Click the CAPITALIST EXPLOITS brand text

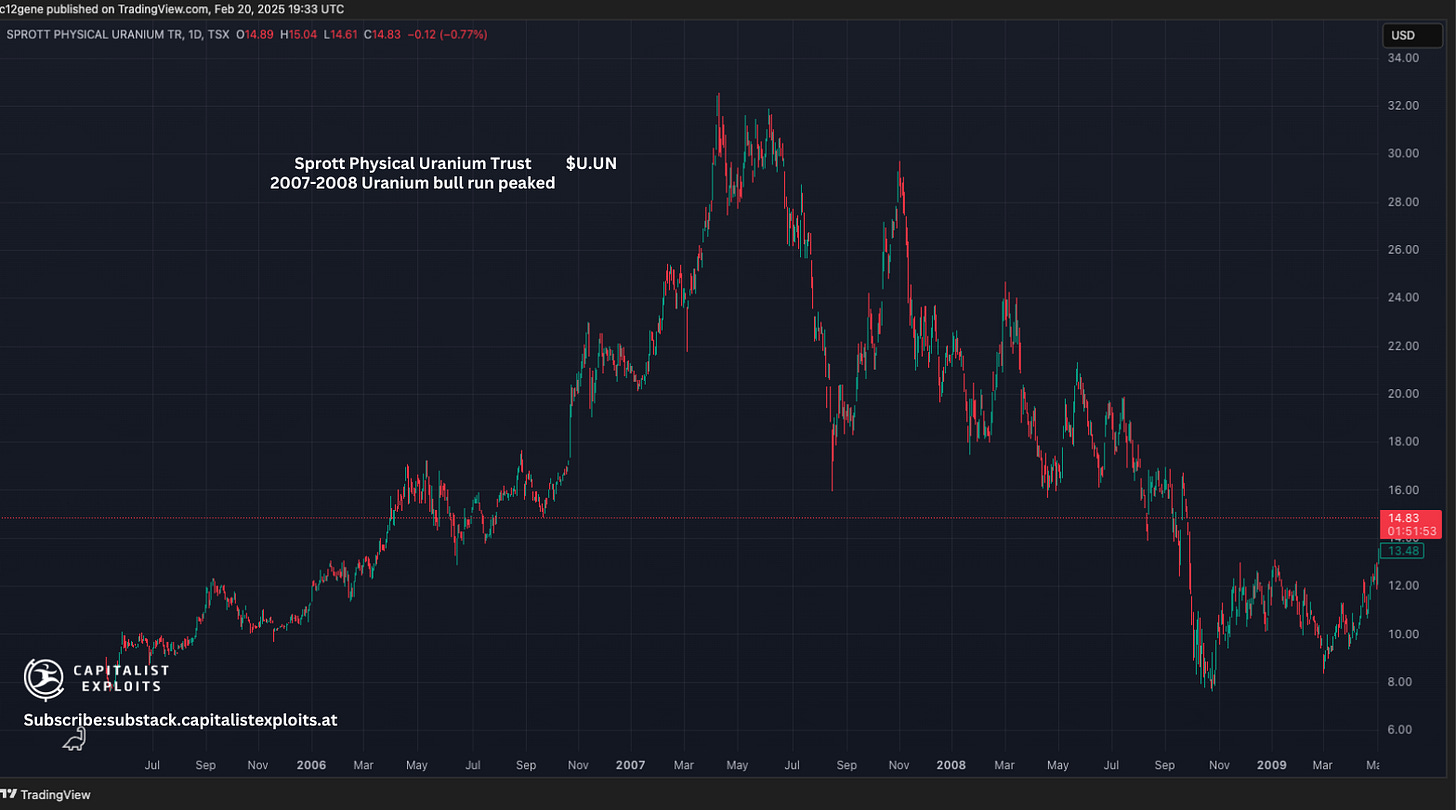point(121,679)
